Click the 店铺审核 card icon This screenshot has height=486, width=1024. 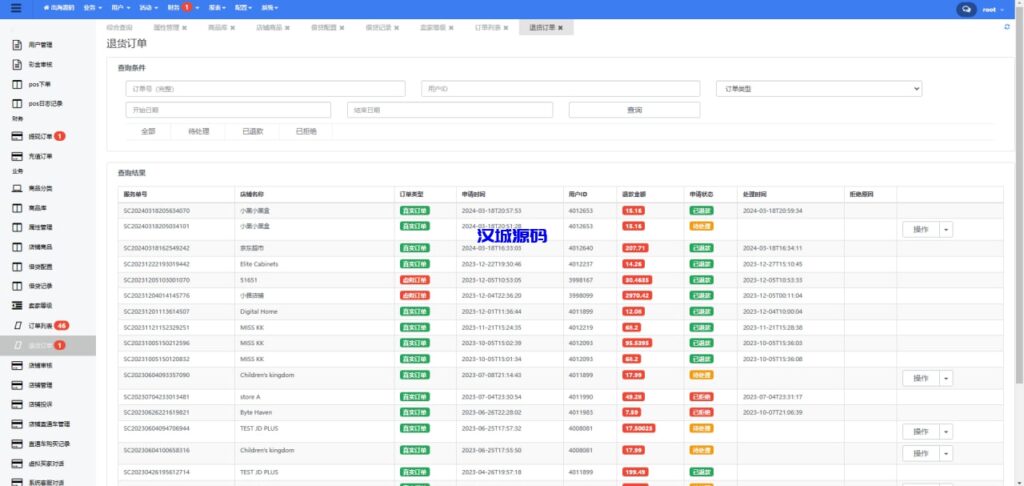(18, 365)
